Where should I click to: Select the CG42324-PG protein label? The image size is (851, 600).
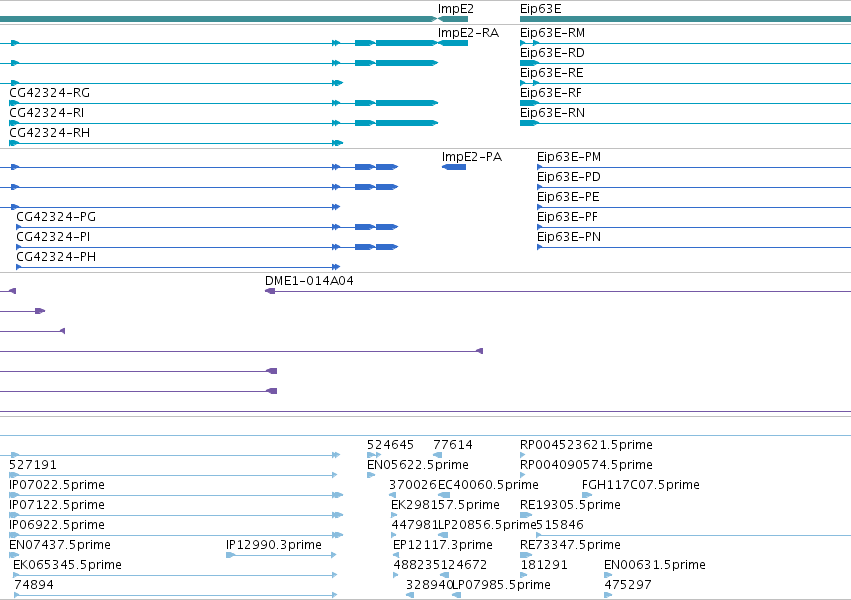56,217
